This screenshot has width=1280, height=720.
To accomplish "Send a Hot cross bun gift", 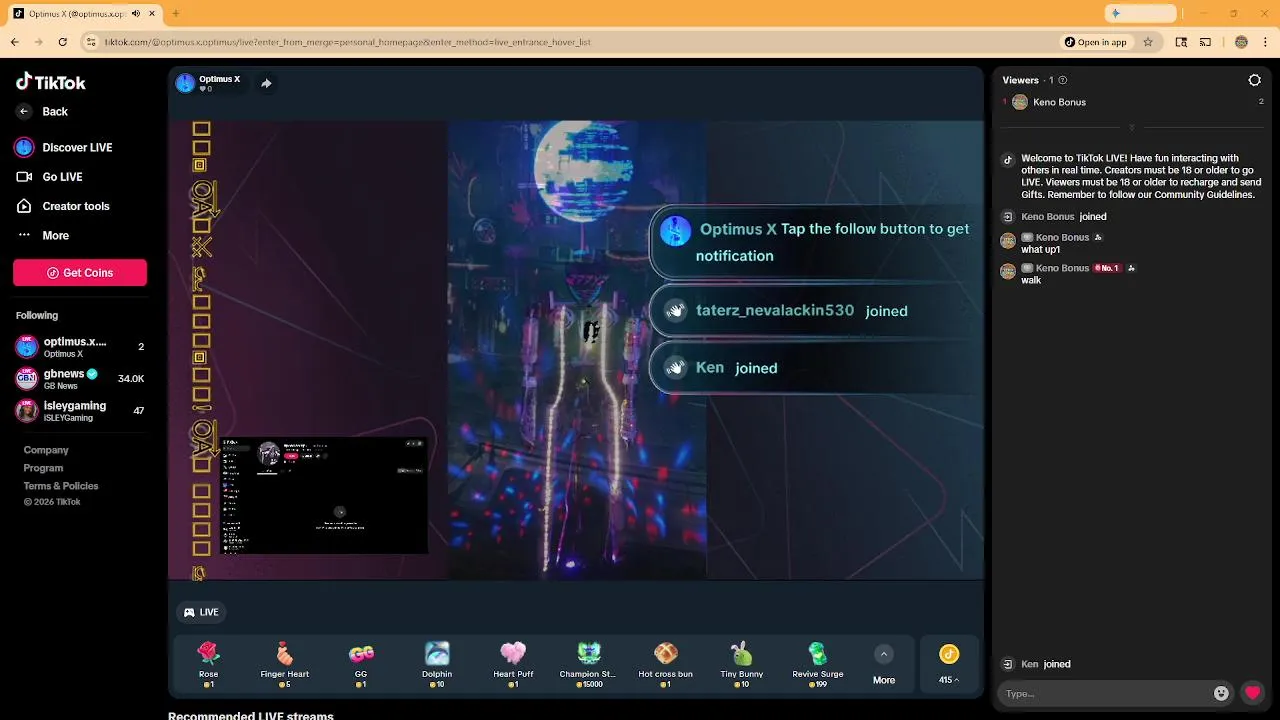I will tap(666, 665).
